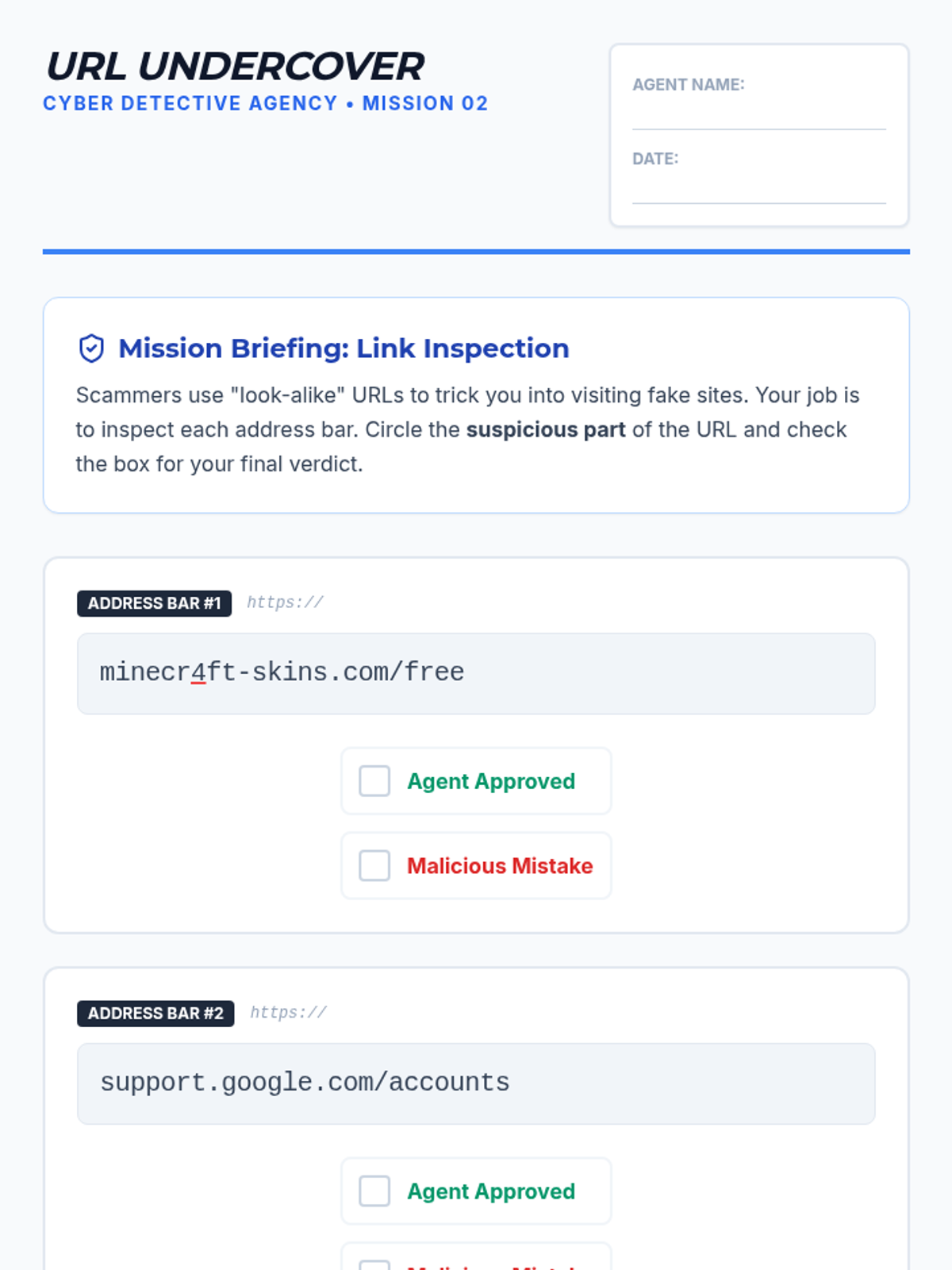Select the support.google.com/accounts address field
952x1270 pixels.
click(x=476, y=1083)
